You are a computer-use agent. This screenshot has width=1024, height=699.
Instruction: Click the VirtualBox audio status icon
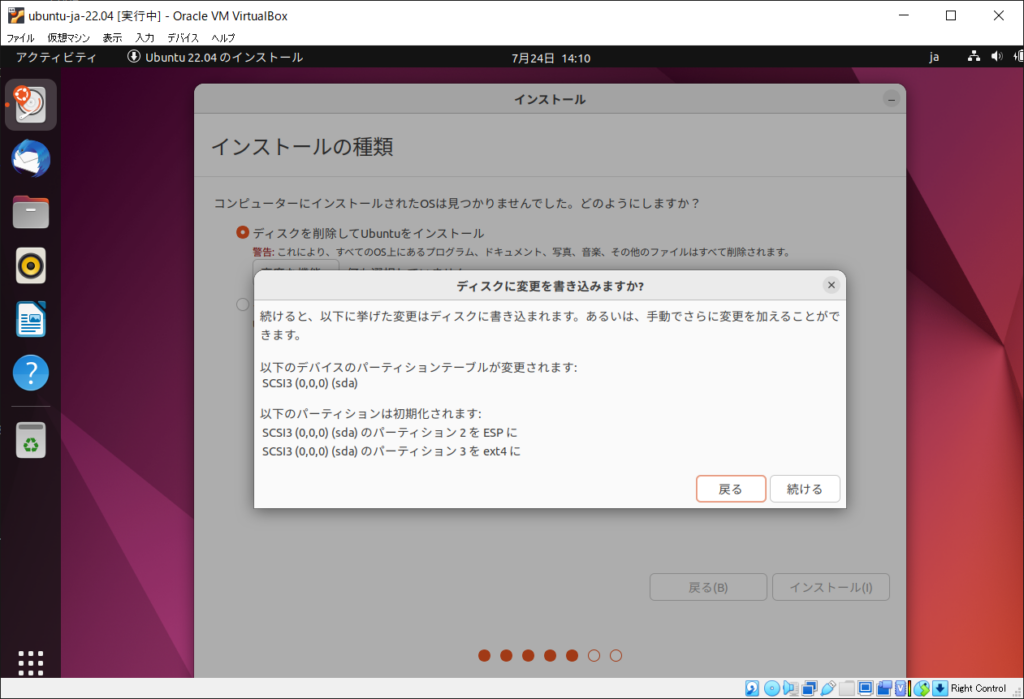click(790, 688)
